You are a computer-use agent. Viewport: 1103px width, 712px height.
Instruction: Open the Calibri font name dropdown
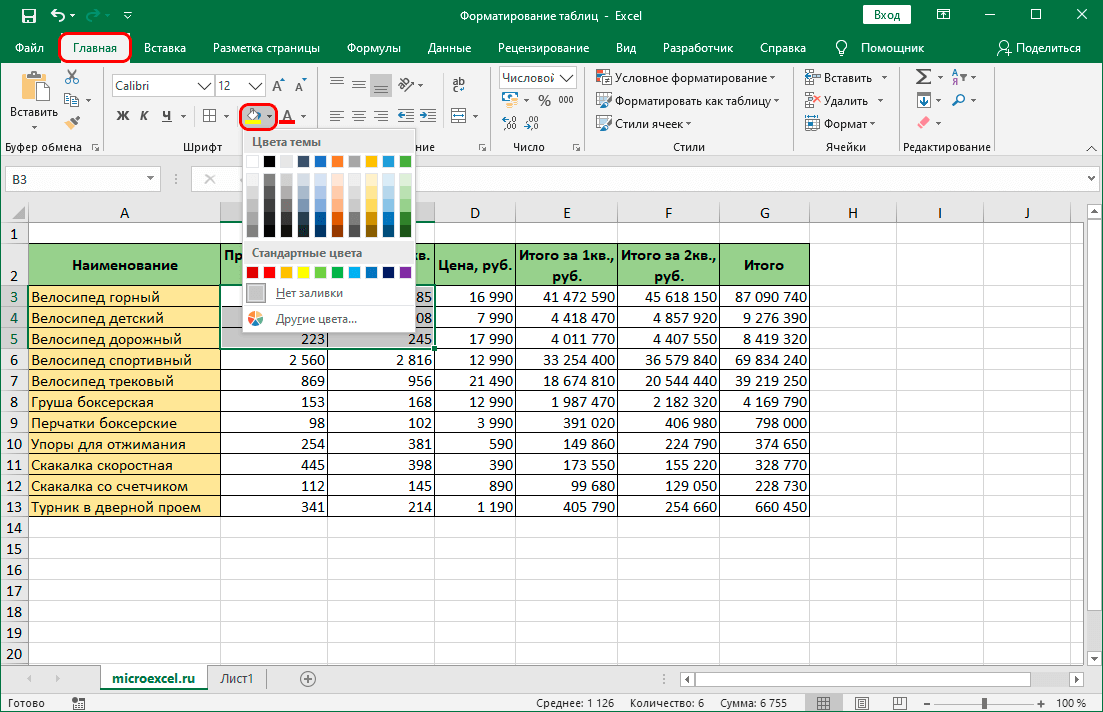pos(205,86)
